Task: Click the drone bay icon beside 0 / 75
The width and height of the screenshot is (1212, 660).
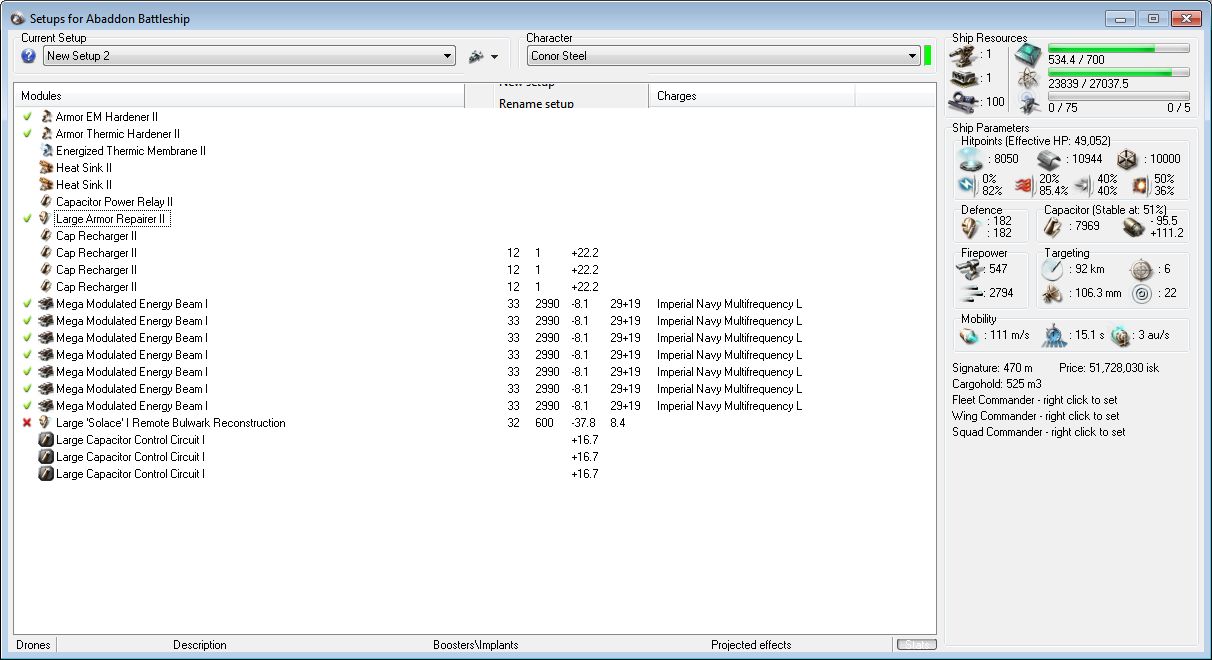Action: (1028, 102)
